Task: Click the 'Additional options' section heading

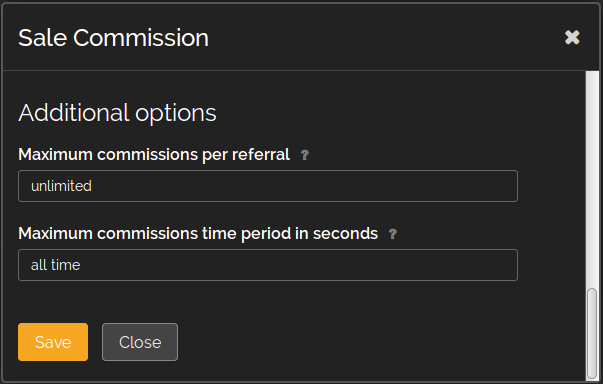Action: pos(117,113)
